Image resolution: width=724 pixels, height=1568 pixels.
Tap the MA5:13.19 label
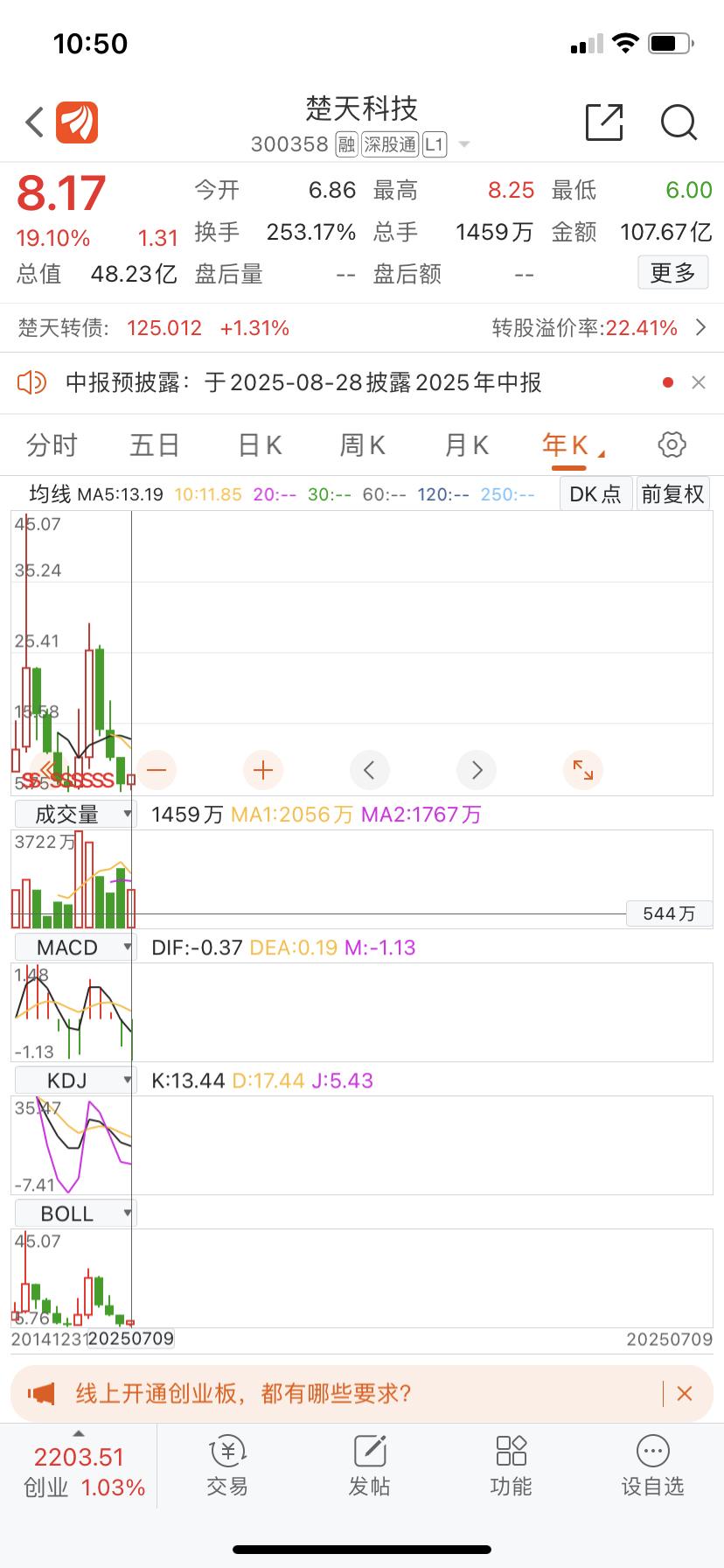pos(121,494)
